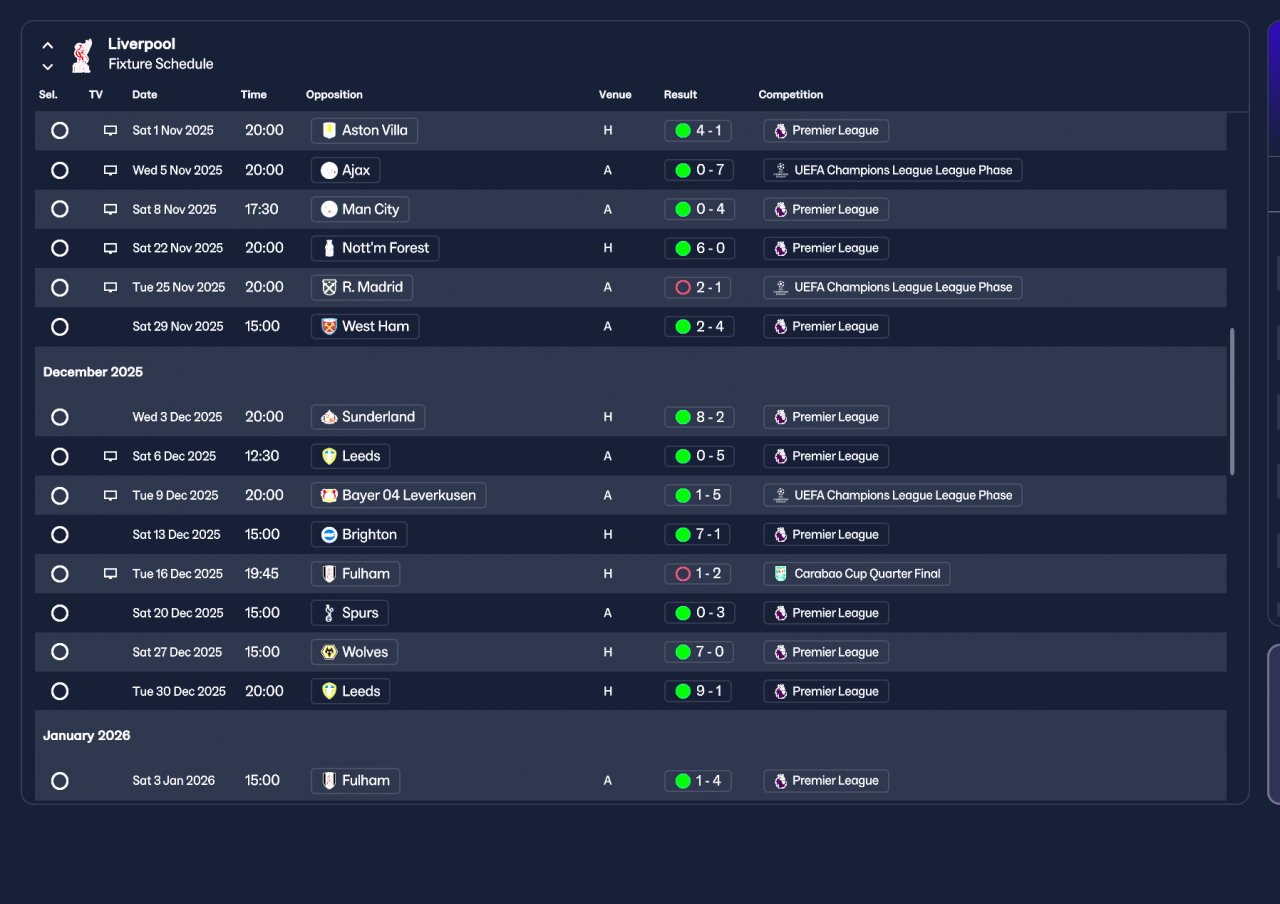Screen dimensions: 1280x904
Task: Click the 'January 2026' month heading
Action: [87, 736]
